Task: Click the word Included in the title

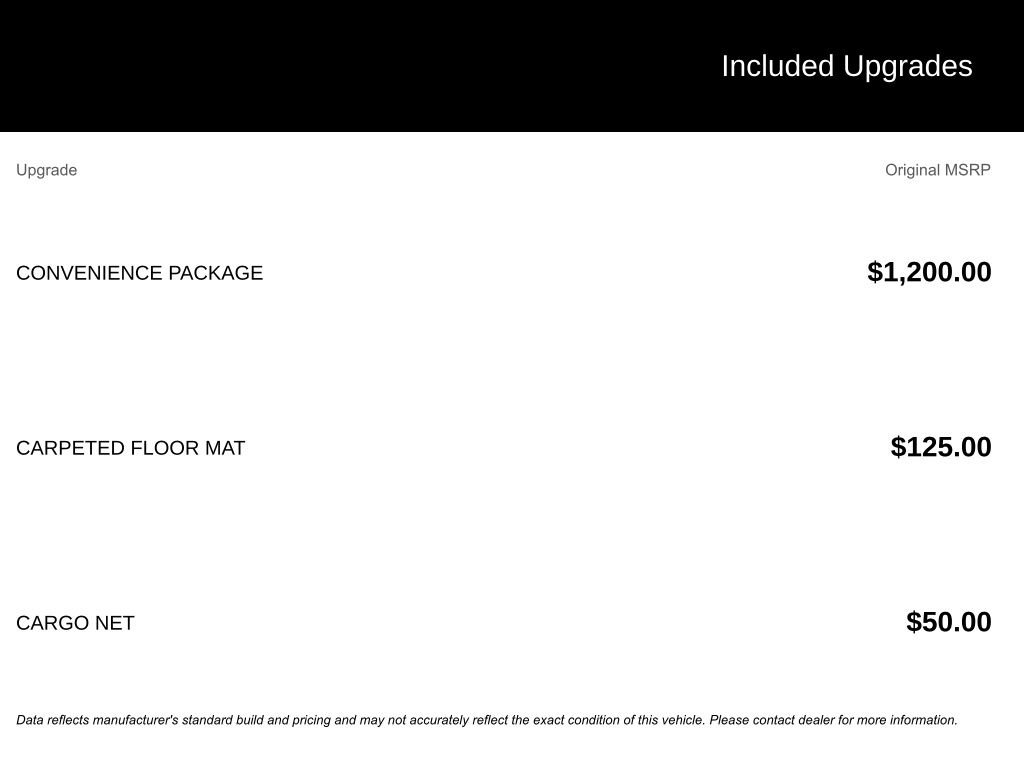Action: pos(777,66)
